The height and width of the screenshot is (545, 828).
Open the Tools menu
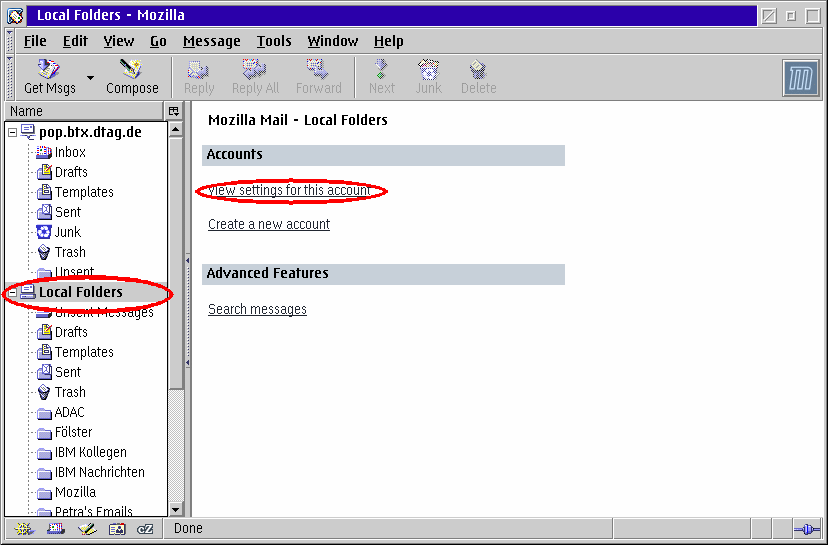pyautogui.click(x=274, y=41)
